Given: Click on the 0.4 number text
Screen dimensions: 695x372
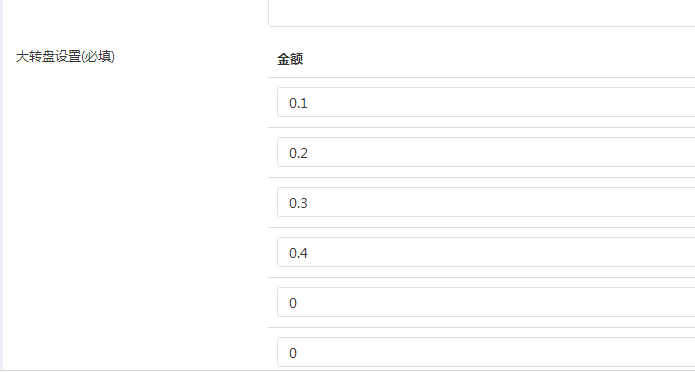Looking at the screenshot, I should click(x=298, y=254).
